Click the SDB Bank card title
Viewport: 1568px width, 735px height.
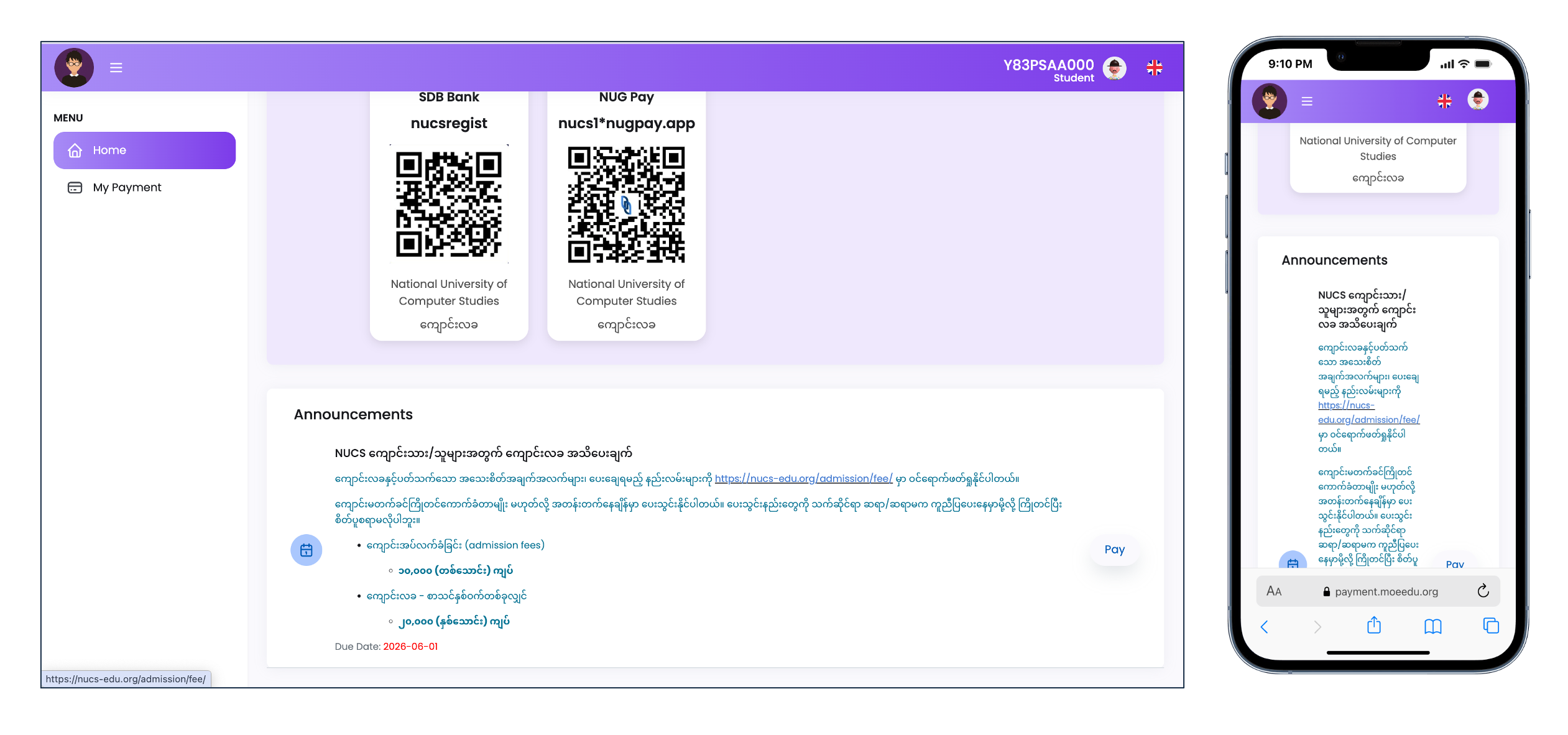pyautogui.click(x=449, y=97)
